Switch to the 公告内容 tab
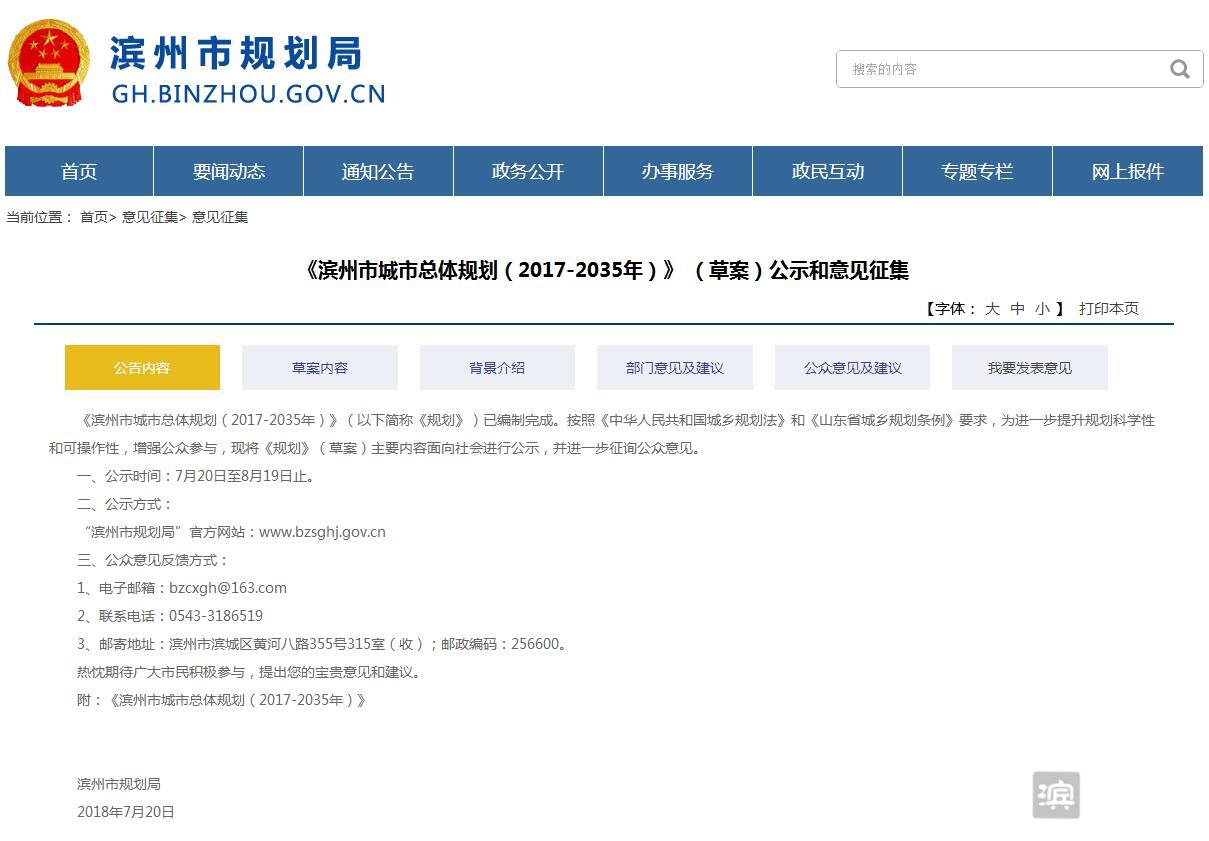The width and height of the screenshot is (1209, 841). (142, 367)
